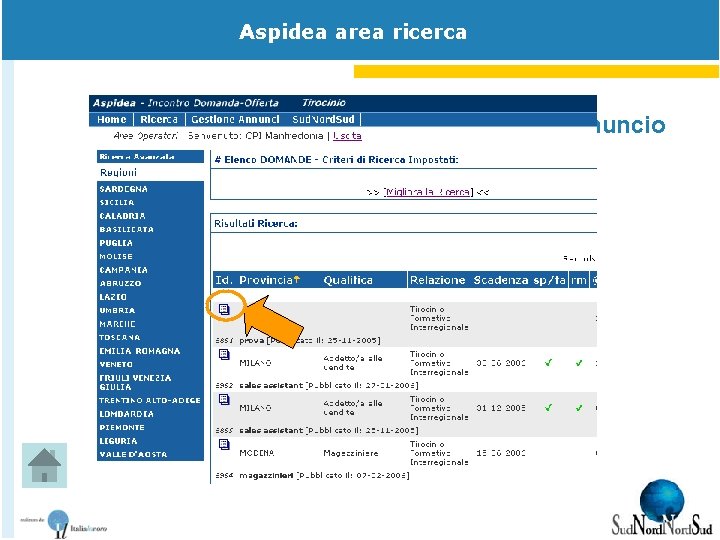Select the CALABRIA region
Viewport: 720px width, 540px height.
click(122, 216)
